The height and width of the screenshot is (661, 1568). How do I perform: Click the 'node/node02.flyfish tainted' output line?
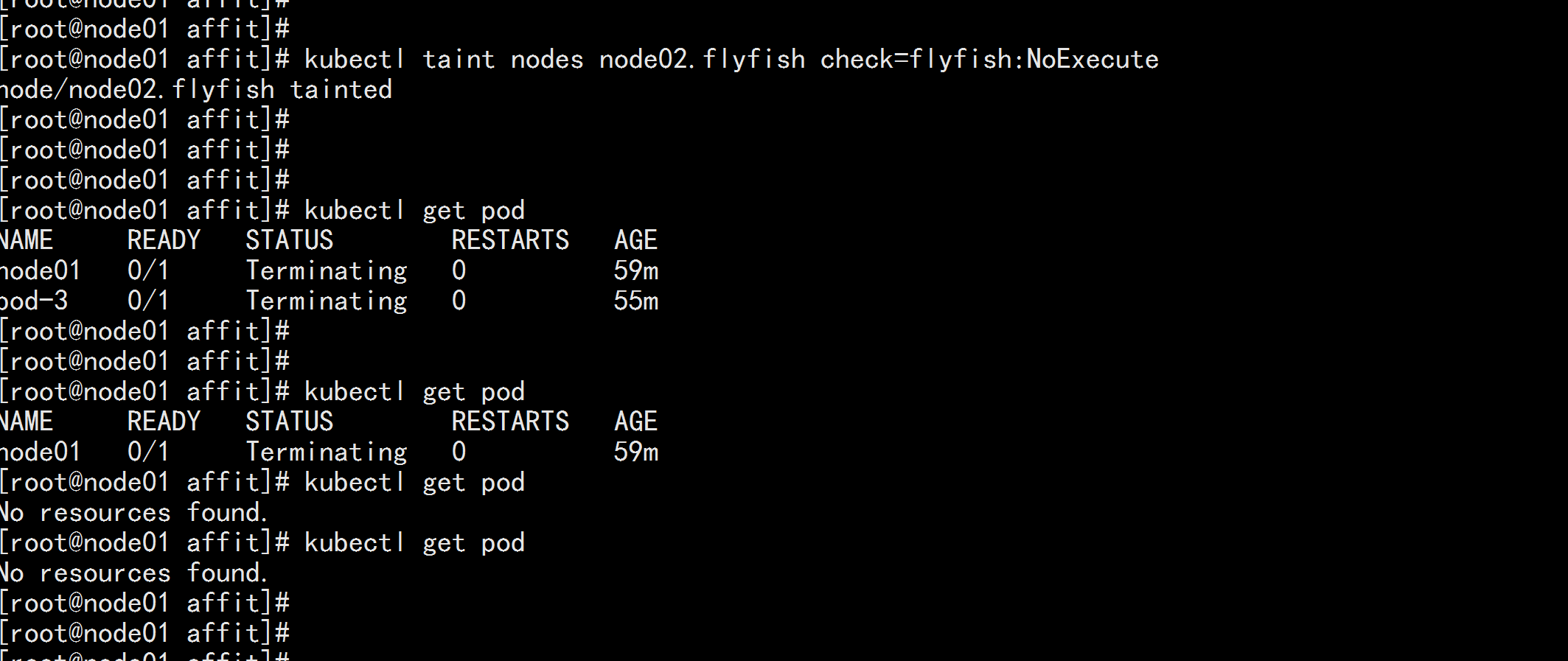click(196, 90)
